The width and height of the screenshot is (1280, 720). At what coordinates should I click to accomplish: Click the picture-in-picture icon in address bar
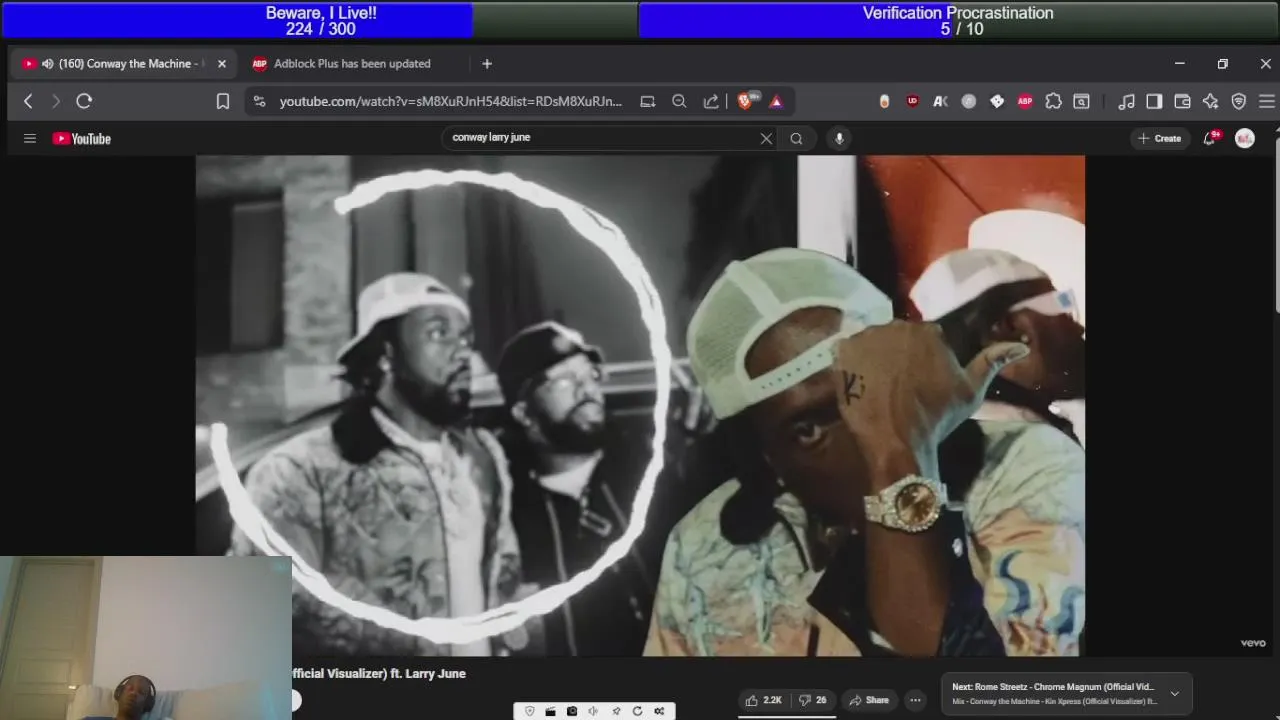click(x=648, y=101)
